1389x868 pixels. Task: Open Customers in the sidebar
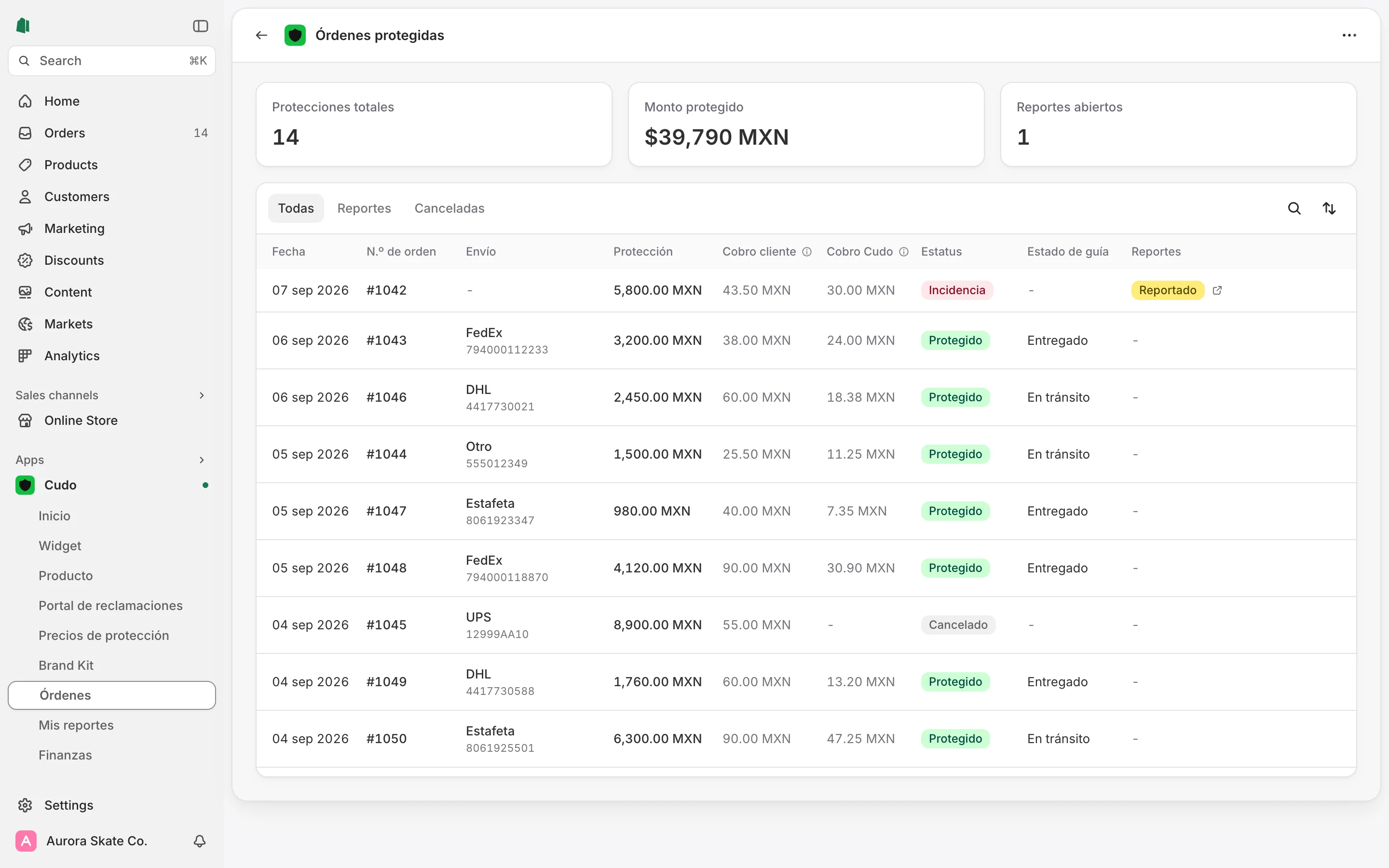pyautogui.click(x=112, y=197)
